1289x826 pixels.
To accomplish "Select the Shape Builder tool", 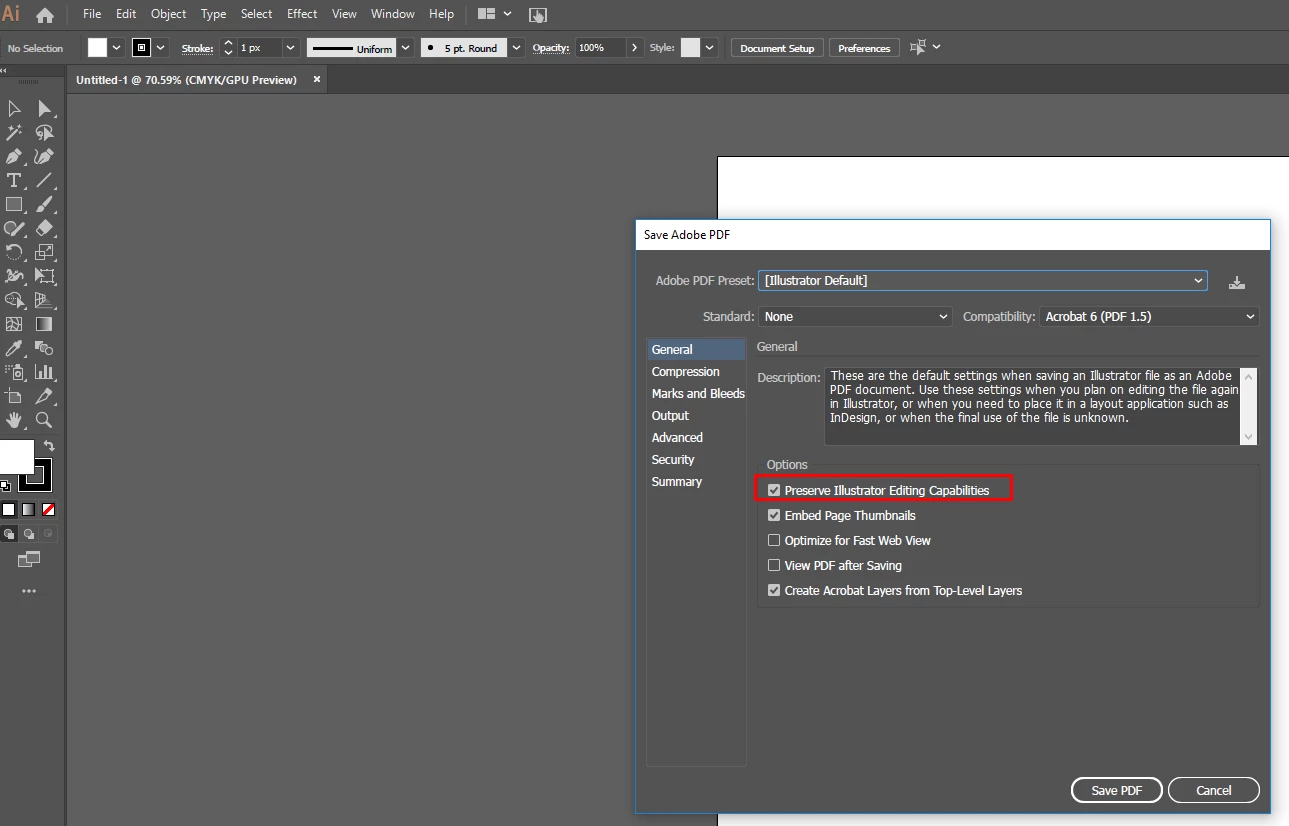I will coord(14,300).
